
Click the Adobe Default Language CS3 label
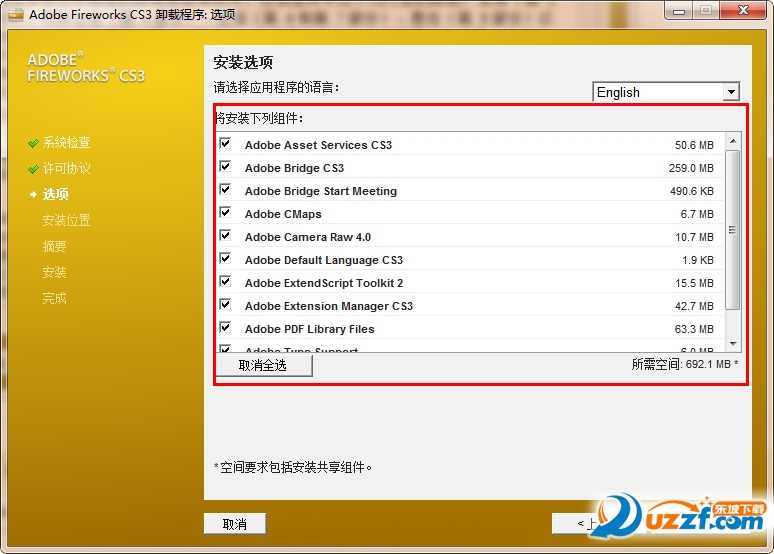[324, 260]
